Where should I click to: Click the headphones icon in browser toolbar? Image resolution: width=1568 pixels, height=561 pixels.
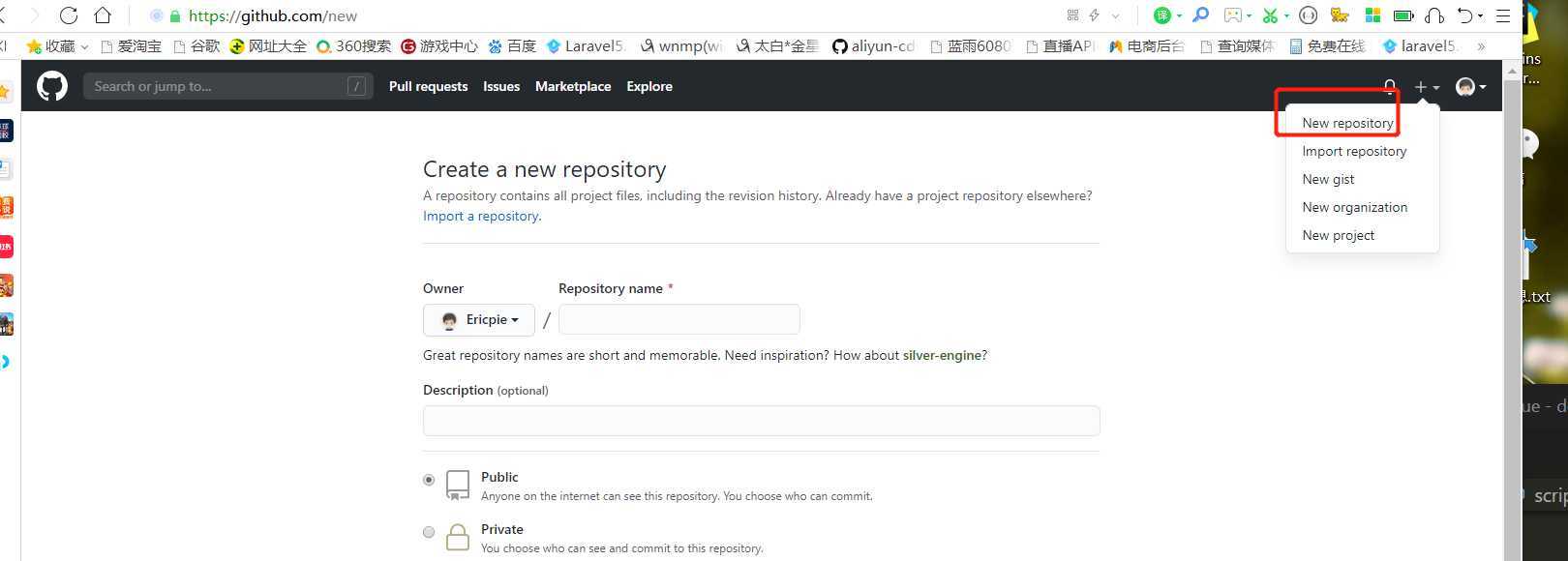click(1435, 15)
